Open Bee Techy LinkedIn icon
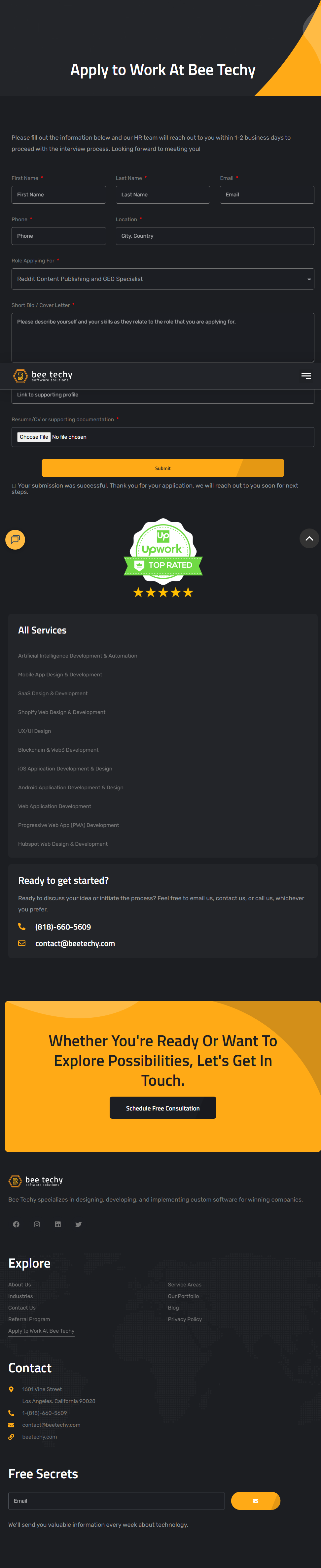This screenshot has width=321, height=1568. (58, 1224)
